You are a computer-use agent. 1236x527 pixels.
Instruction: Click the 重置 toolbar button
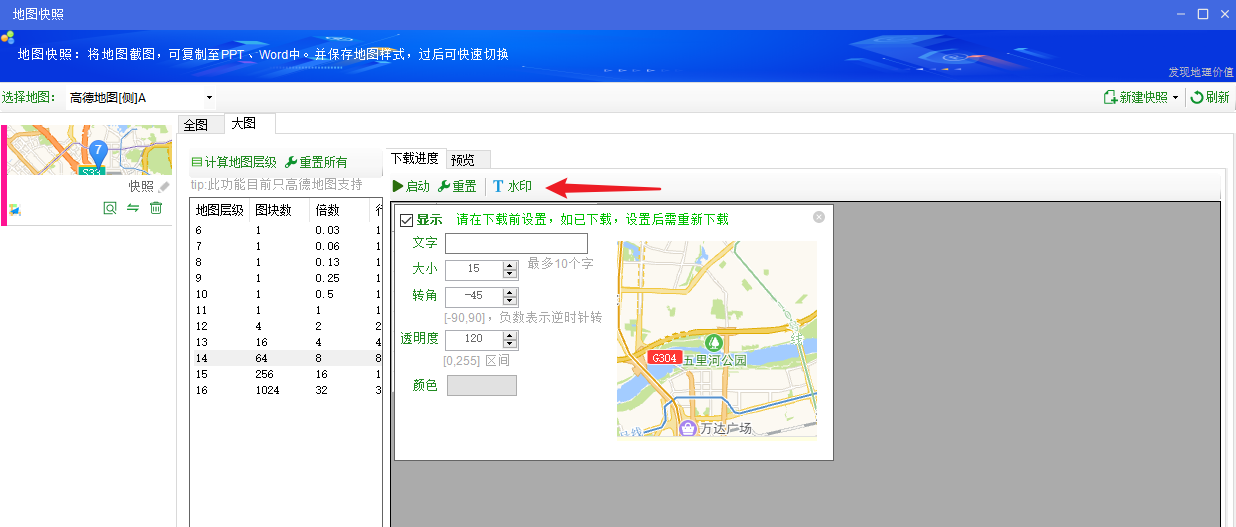tap(457, 186)
